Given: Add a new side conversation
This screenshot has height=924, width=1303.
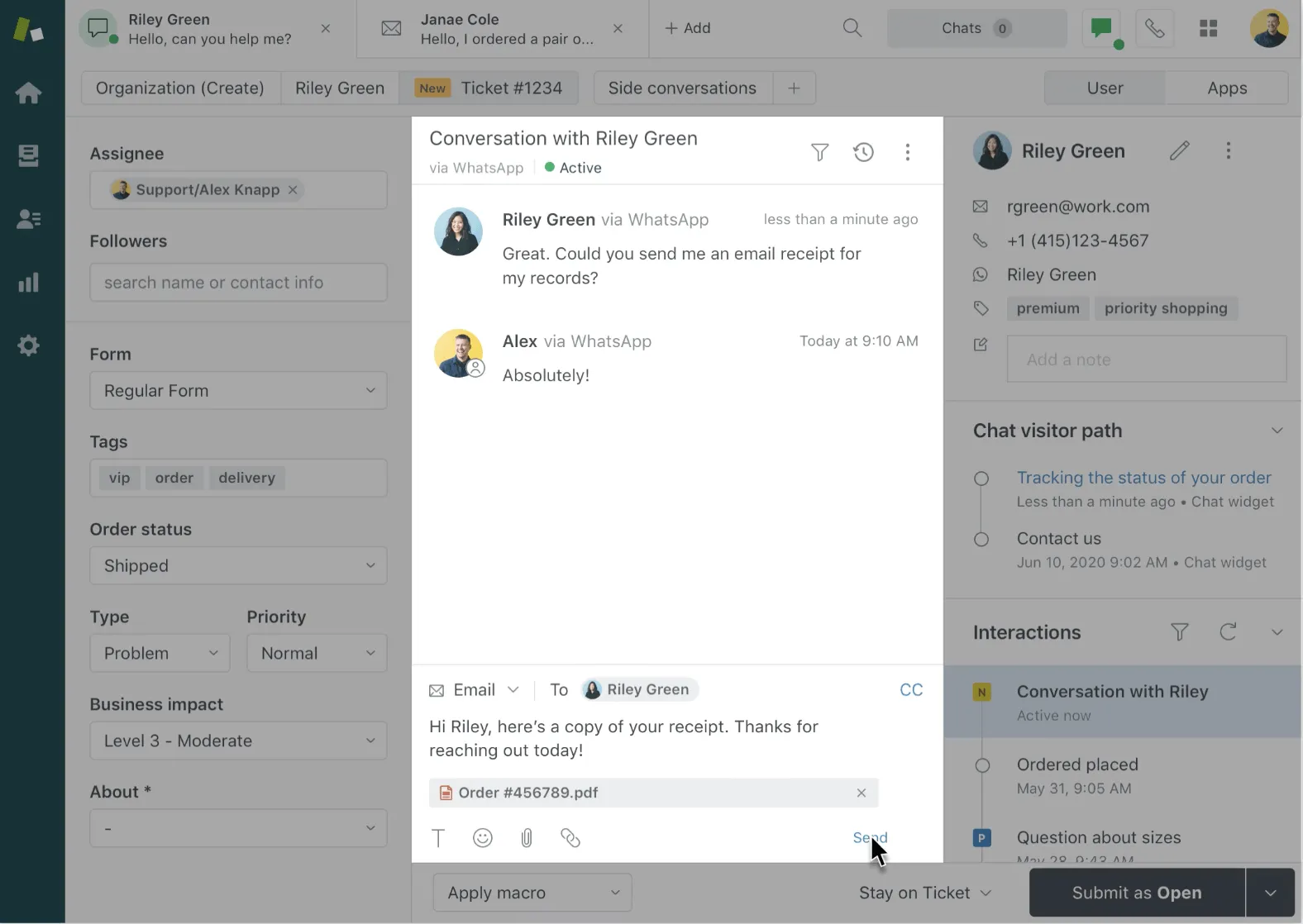Looking at the screenshot, I should click(794, 88).
